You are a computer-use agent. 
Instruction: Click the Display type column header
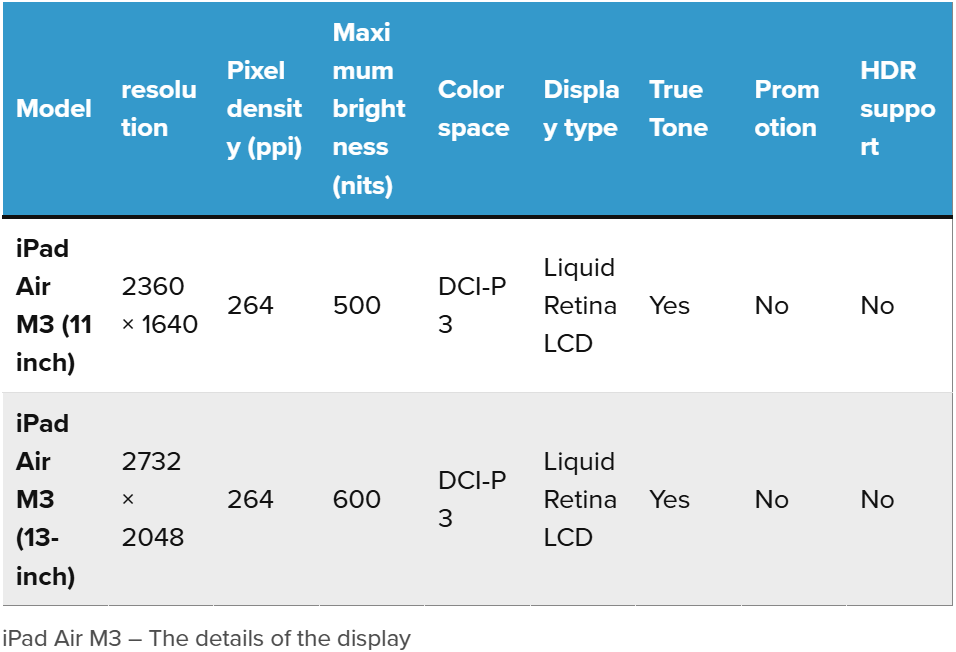pos(581,109)
